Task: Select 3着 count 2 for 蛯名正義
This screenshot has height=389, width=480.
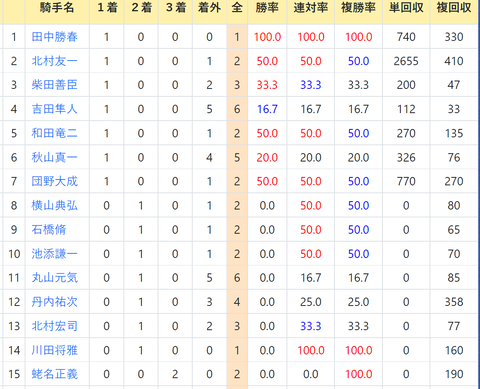Action: [x=175, y=374]
